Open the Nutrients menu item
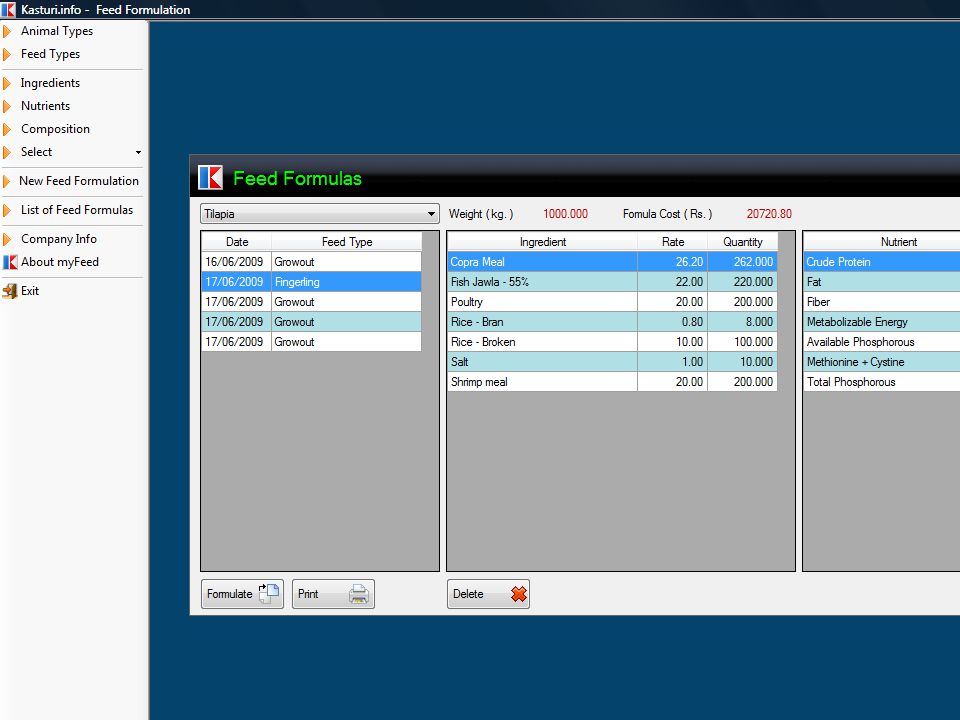 point(45,106)
